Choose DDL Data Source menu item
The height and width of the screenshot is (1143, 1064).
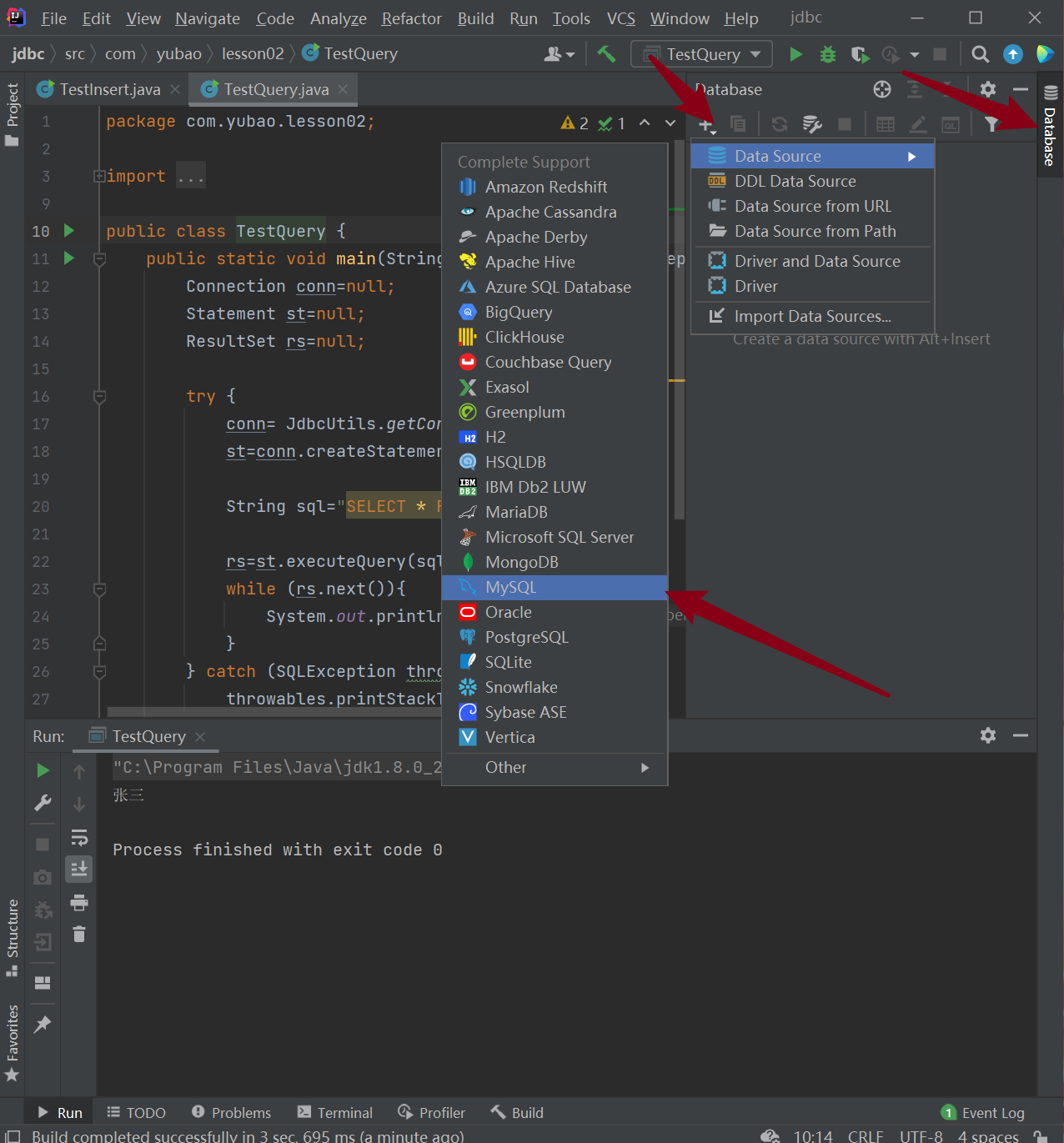(812, 181)
